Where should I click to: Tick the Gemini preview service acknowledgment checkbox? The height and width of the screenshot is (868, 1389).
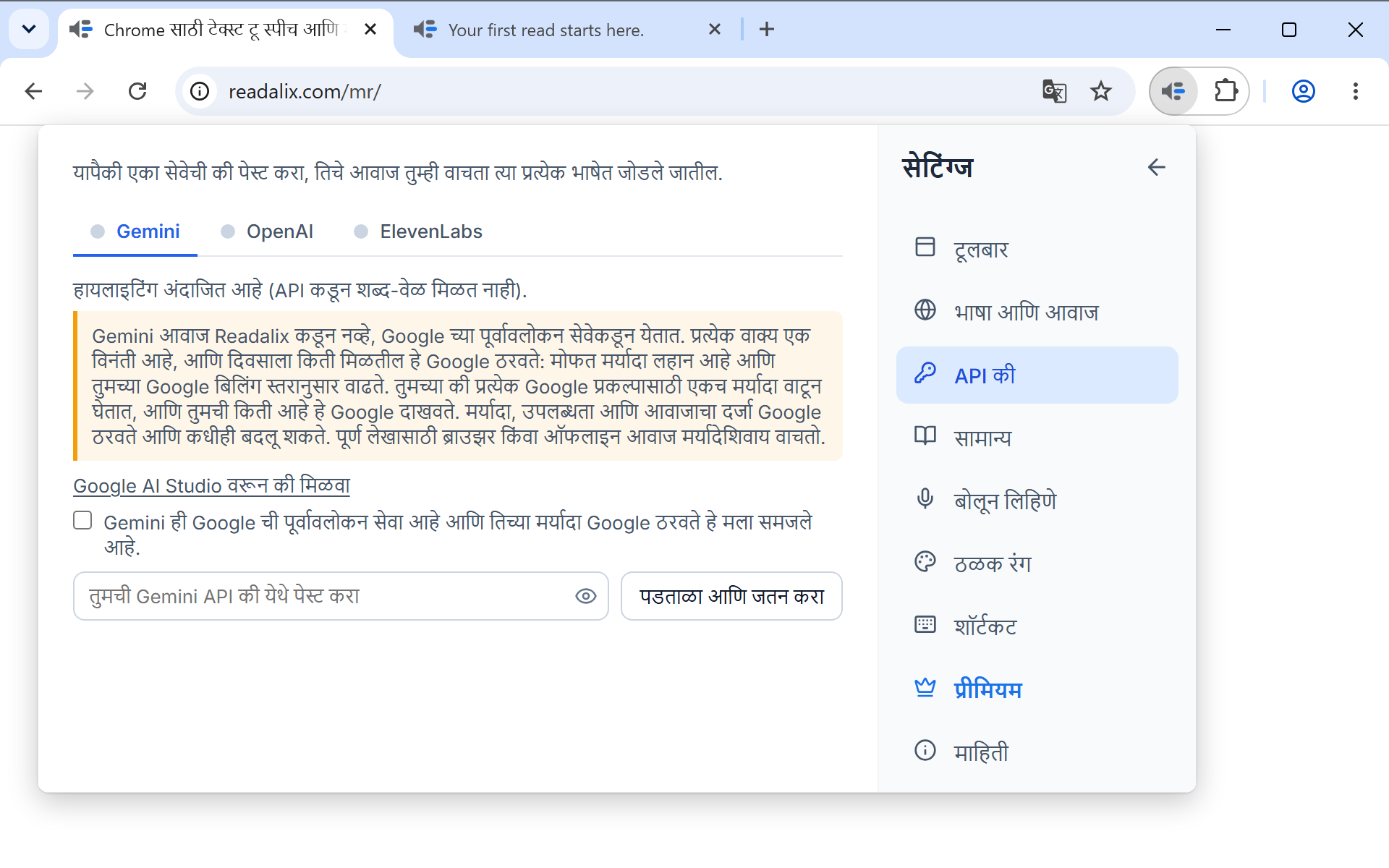click(x=82, y=521)
